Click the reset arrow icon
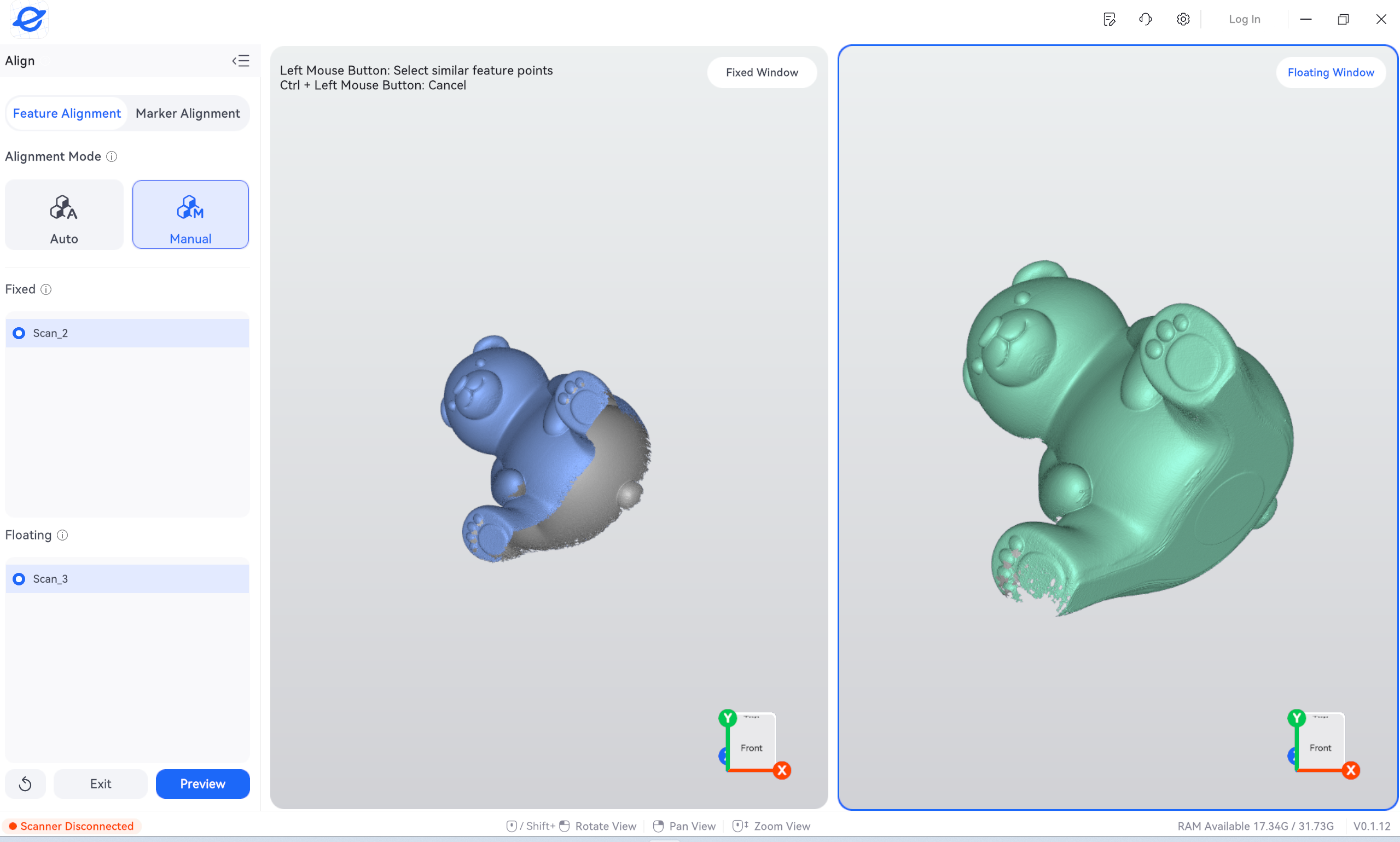The height and width of the screenshot is (842, 1400). [x=26, y=784]
